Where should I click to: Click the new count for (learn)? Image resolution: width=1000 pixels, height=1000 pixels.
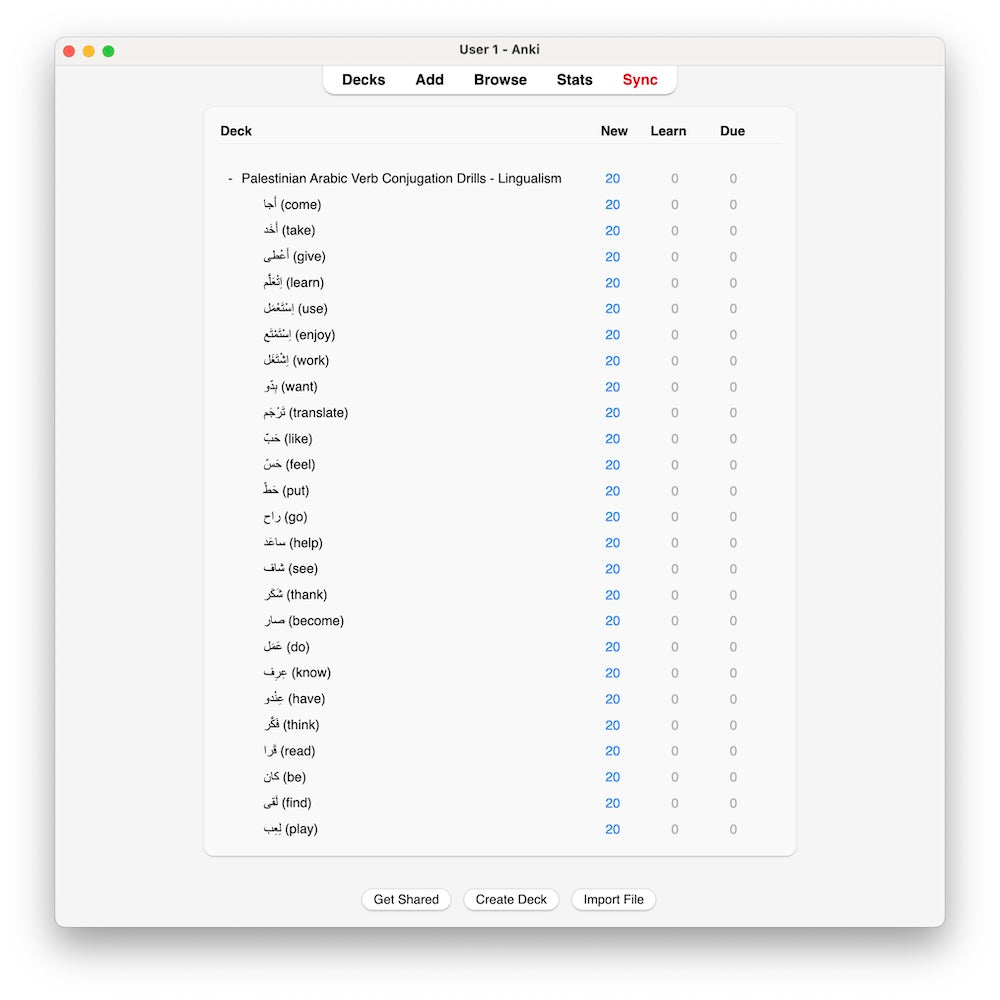(x=612, y=283)
